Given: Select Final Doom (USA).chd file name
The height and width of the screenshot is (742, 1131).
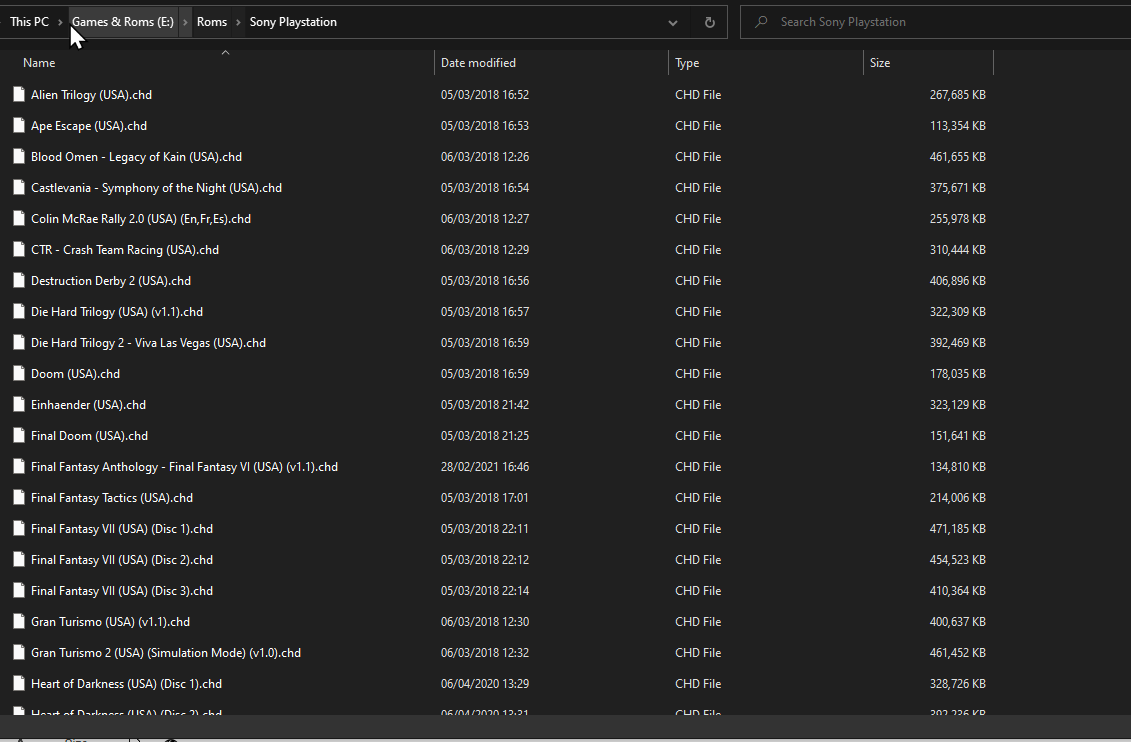Looking at the screenshot, I should click(x=89, y=436).
